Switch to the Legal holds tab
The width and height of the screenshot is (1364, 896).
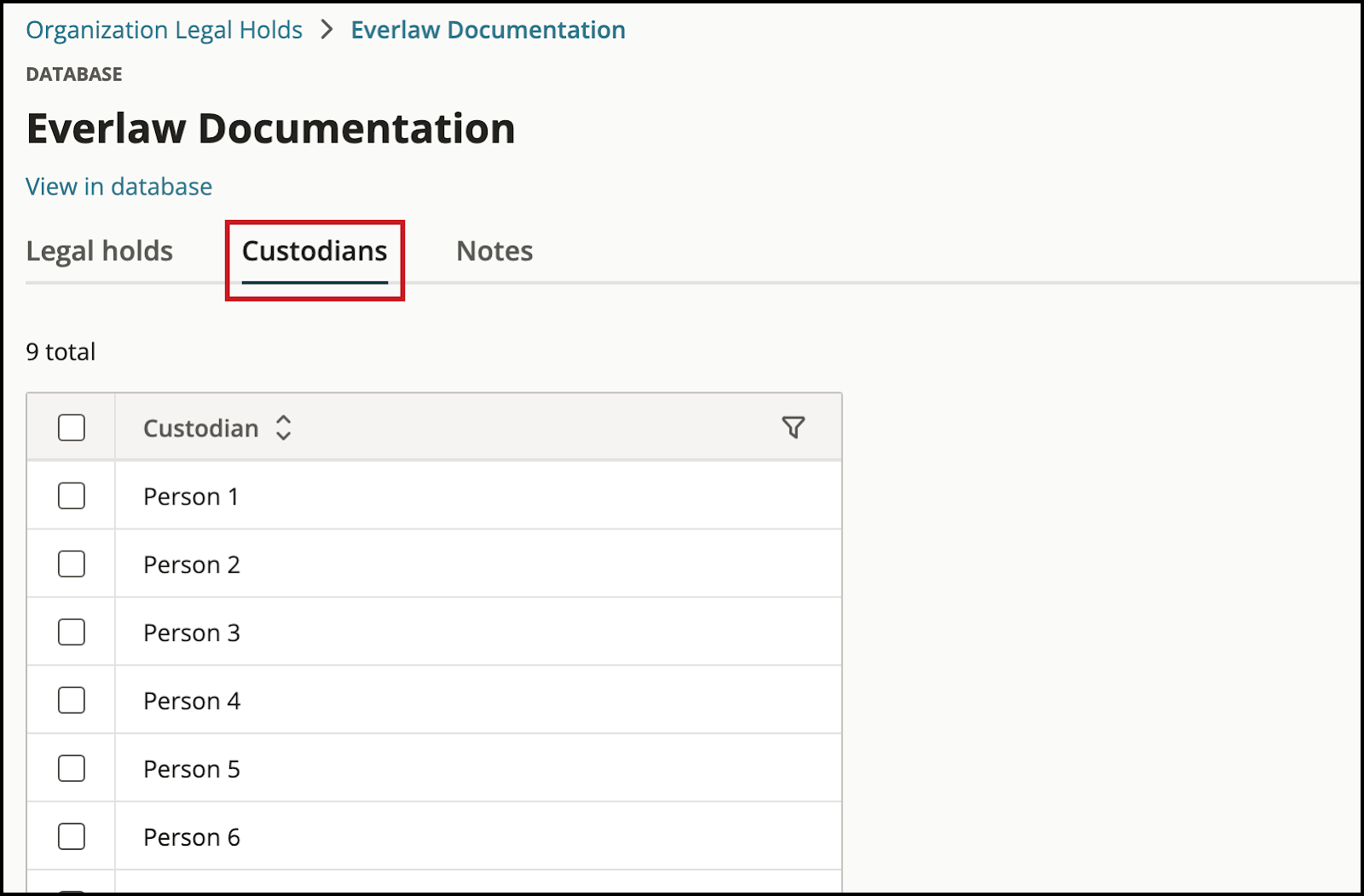point(99,251)
